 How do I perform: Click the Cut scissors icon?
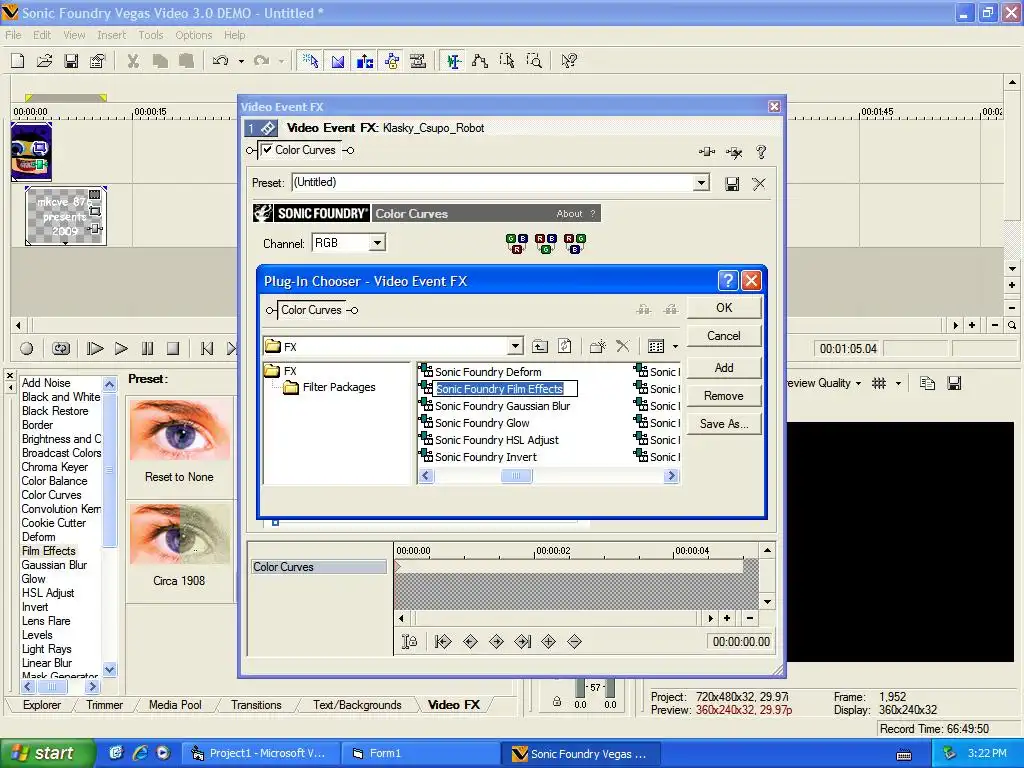point(133,61)
